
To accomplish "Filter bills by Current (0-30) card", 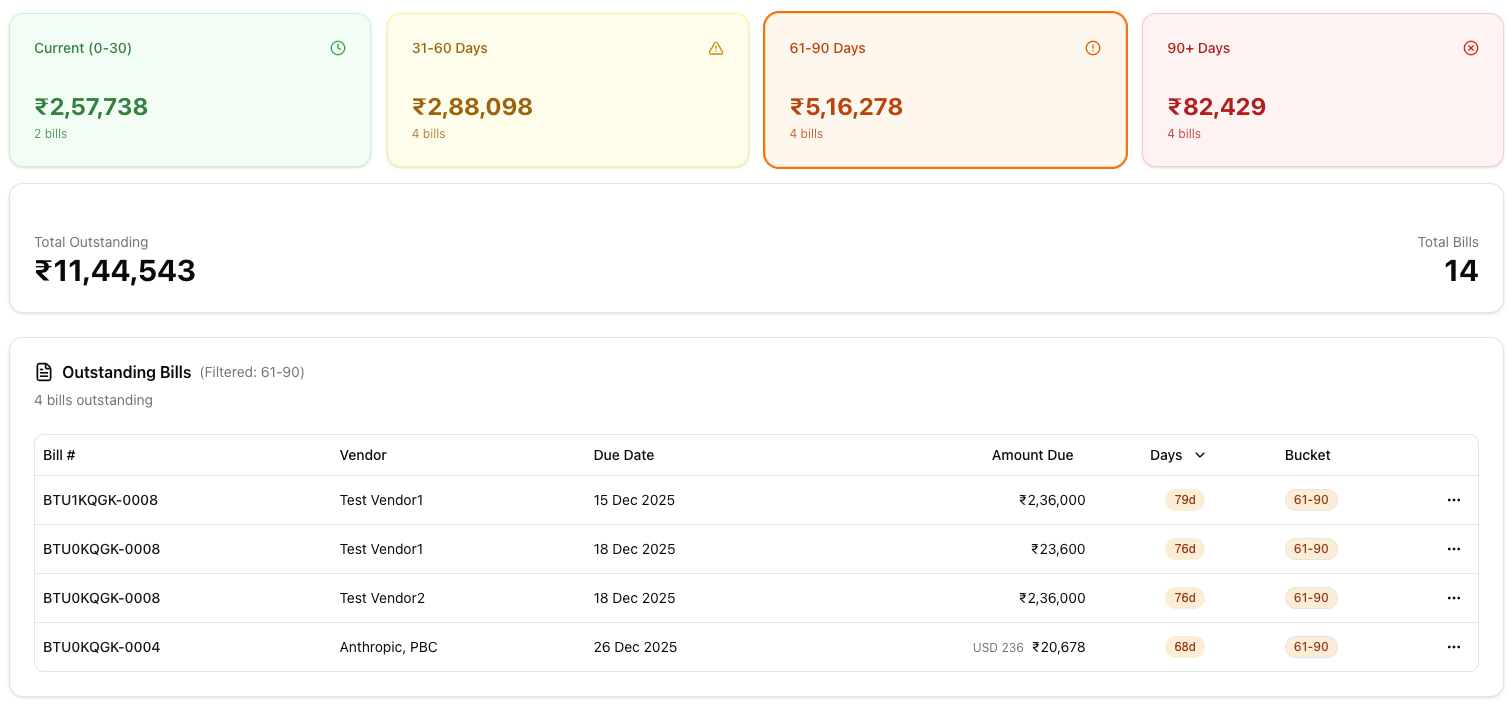I will coord(190,90).
